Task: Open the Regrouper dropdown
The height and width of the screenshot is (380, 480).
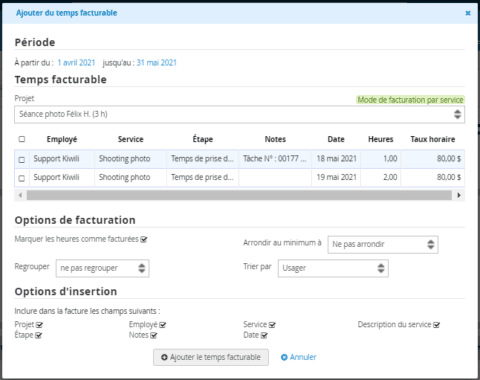Action: 102,268
